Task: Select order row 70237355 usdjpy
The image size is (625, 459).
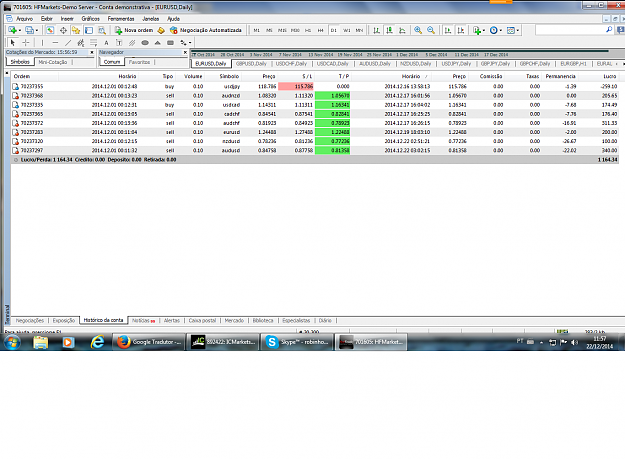Action: click(315, 86)
